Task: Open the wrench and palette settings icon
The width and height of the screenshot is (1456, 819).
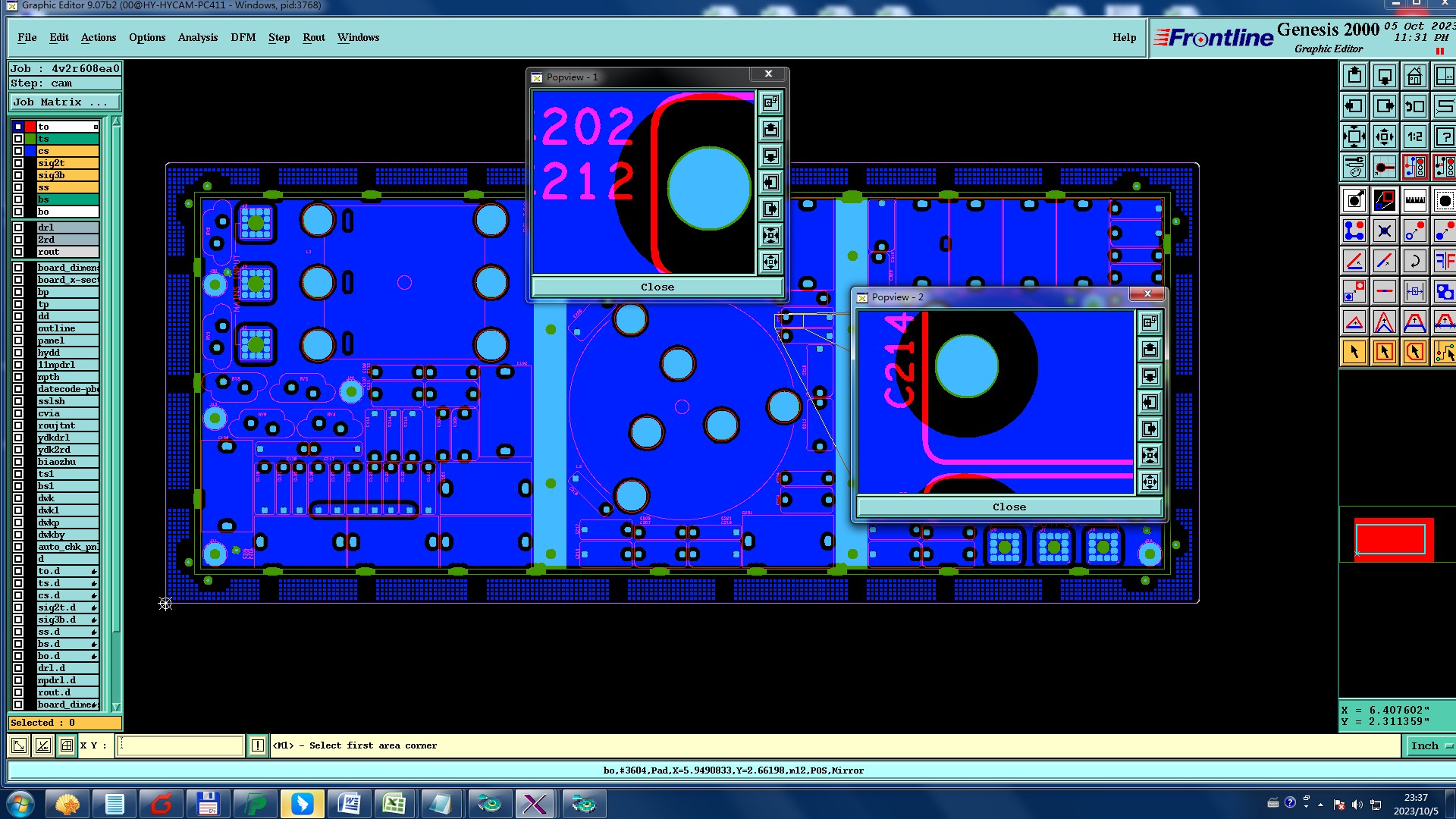Action: click(1354, 167)
